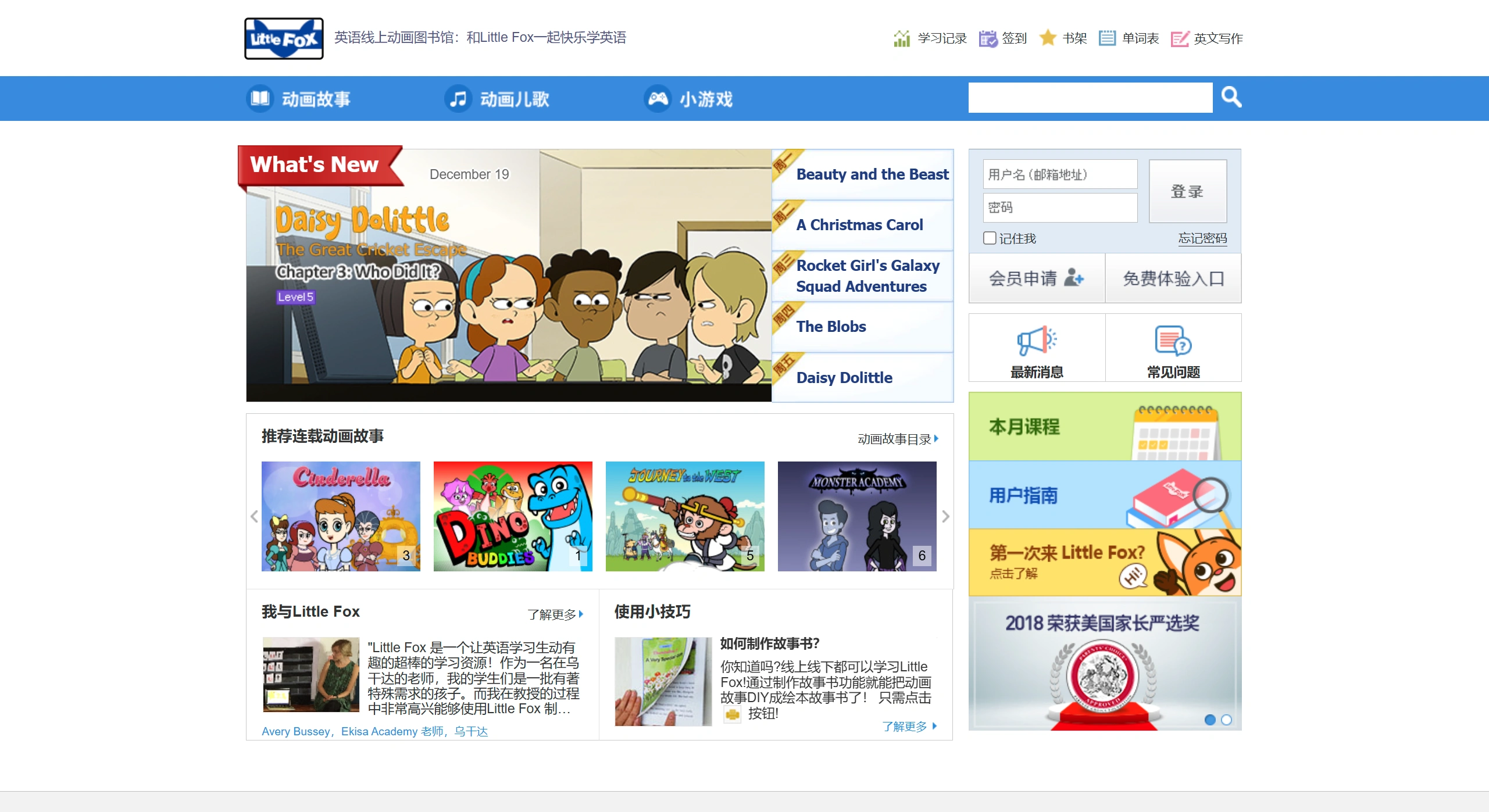Enable the 记住我 checkbox
Screen dimensions: 1489x812
(990, 238)
